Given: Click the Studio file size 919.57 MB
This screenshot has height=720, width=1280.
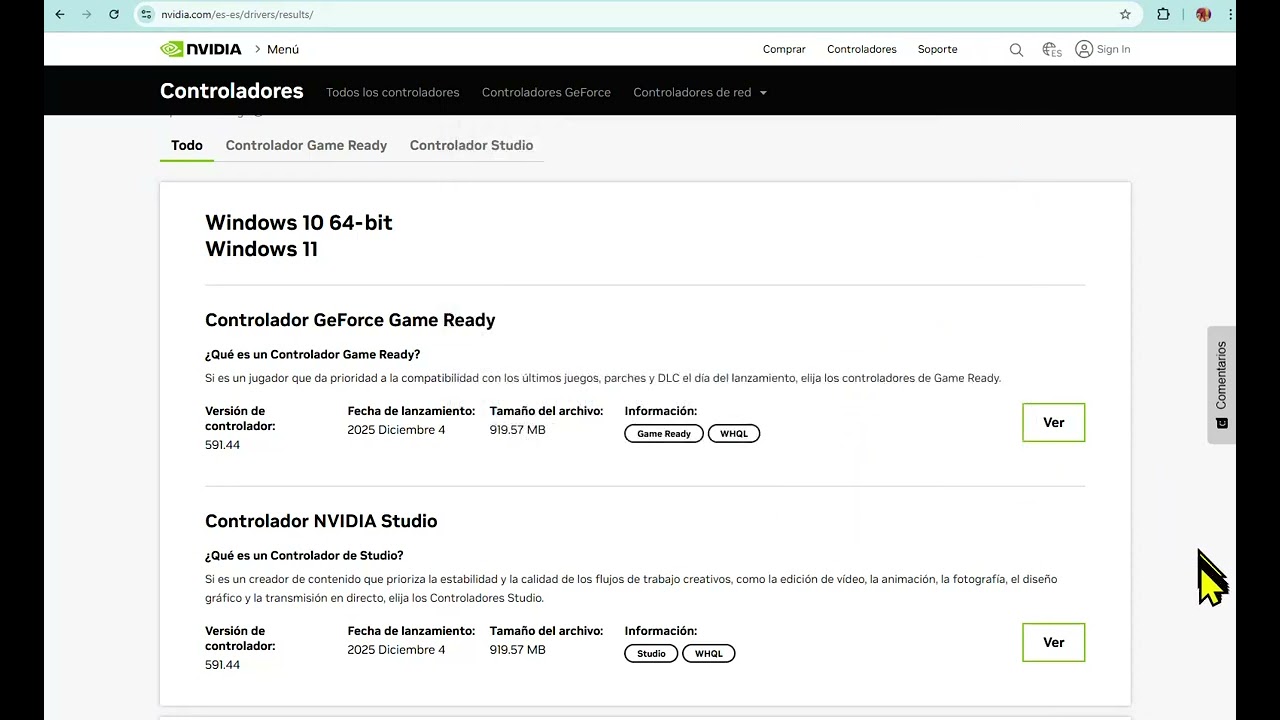Looking at the screenshot, I should pos(517,650).
